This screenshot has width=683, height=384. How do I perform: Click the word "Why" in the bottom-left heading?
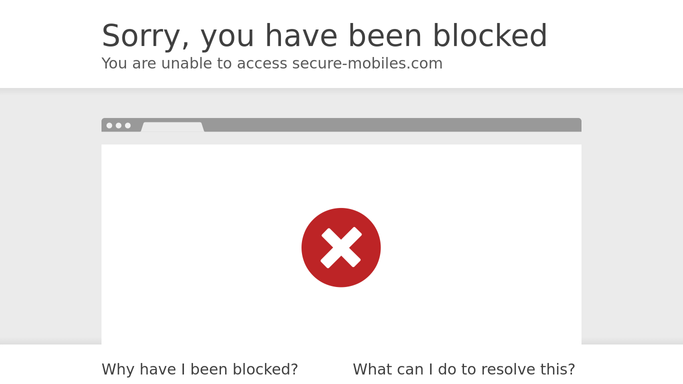(117, 370)
